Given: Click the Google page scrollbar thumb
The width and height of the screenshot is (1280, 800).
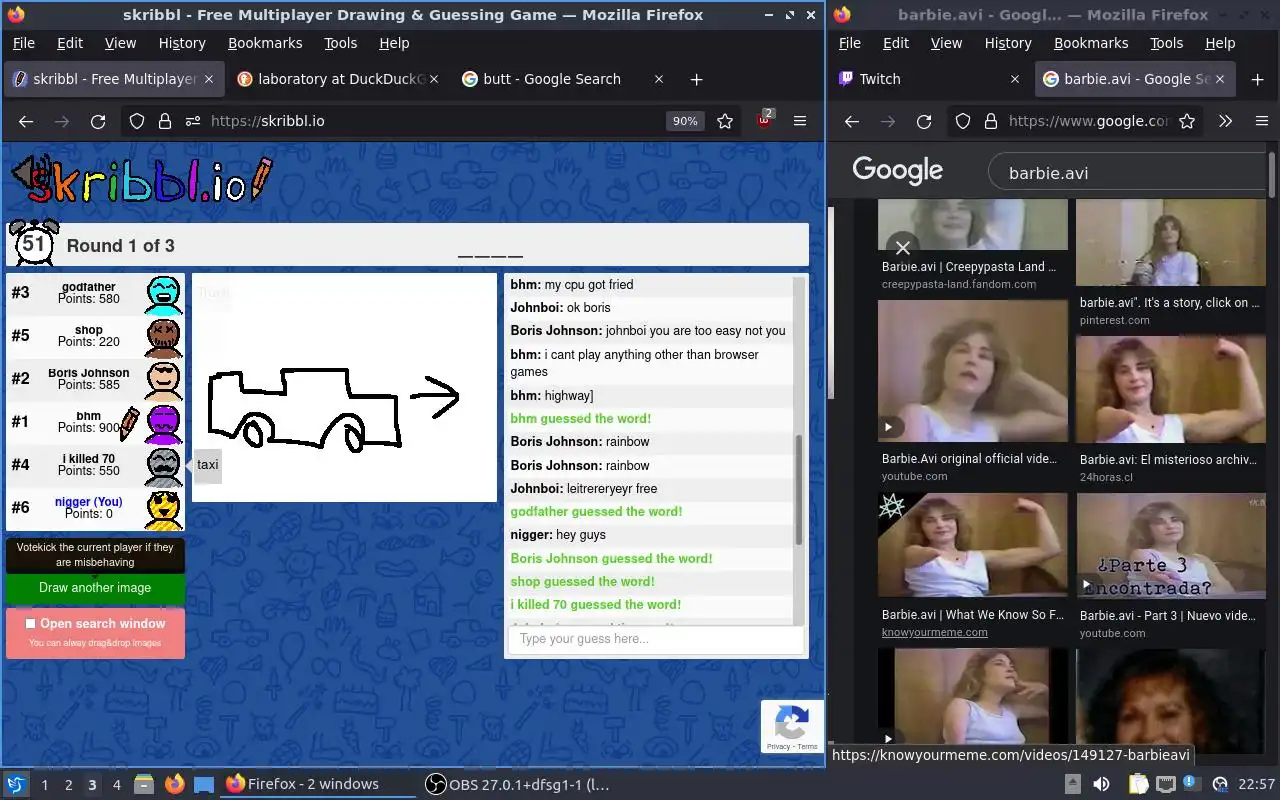Looking at the screenshot, I should point(1272,176).
